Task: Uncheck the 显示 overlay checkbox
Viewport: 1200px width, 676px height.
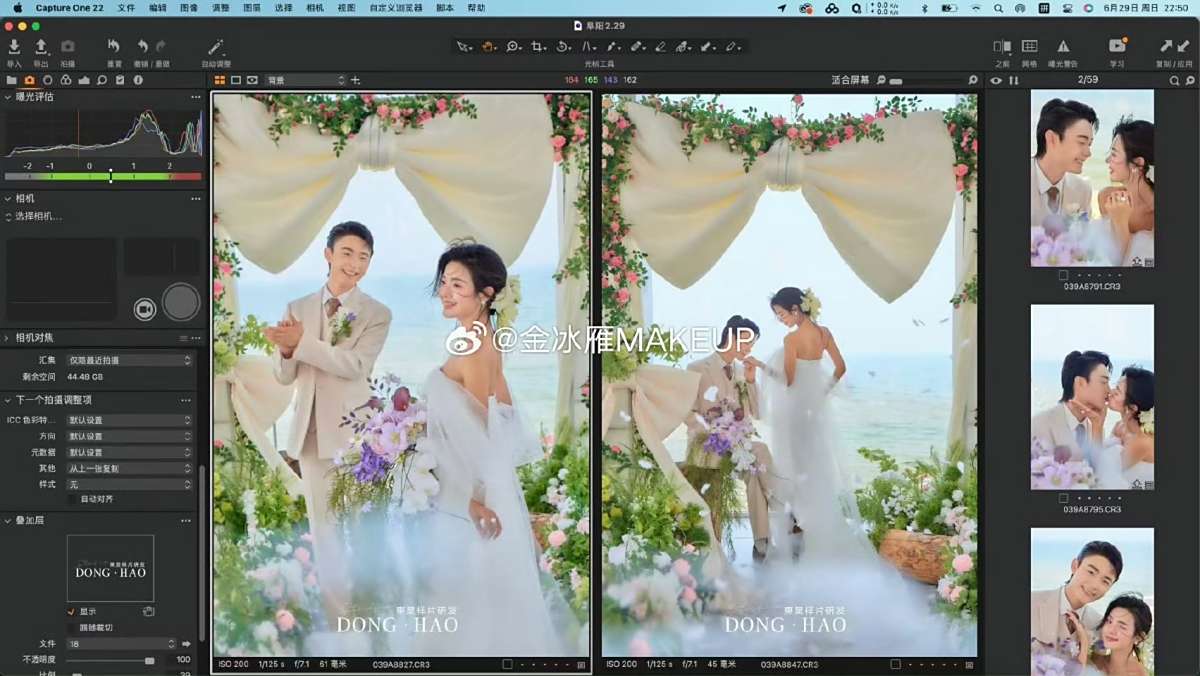Action: click(x=71, y=611)
